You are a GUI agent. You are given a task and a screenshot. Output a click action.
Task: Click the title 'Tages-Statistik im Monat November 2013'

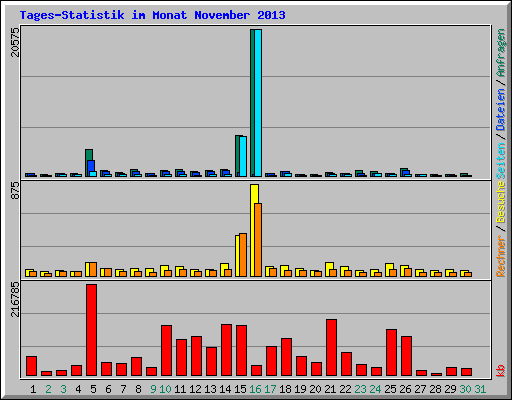[x=153, y=15]
